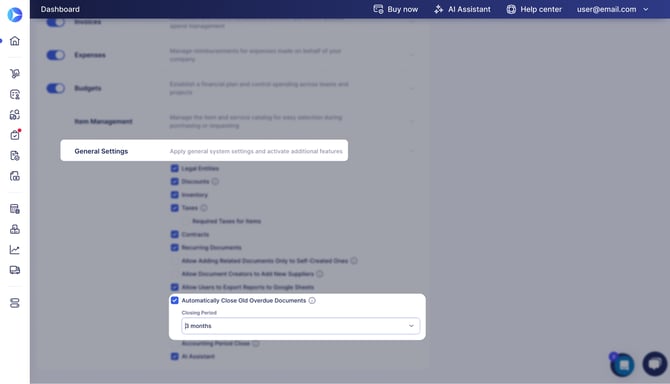Click the info icon beside Automatically Close Old Overdue Documents
Screen dimensions: 670x384
[x=312, y=301]
